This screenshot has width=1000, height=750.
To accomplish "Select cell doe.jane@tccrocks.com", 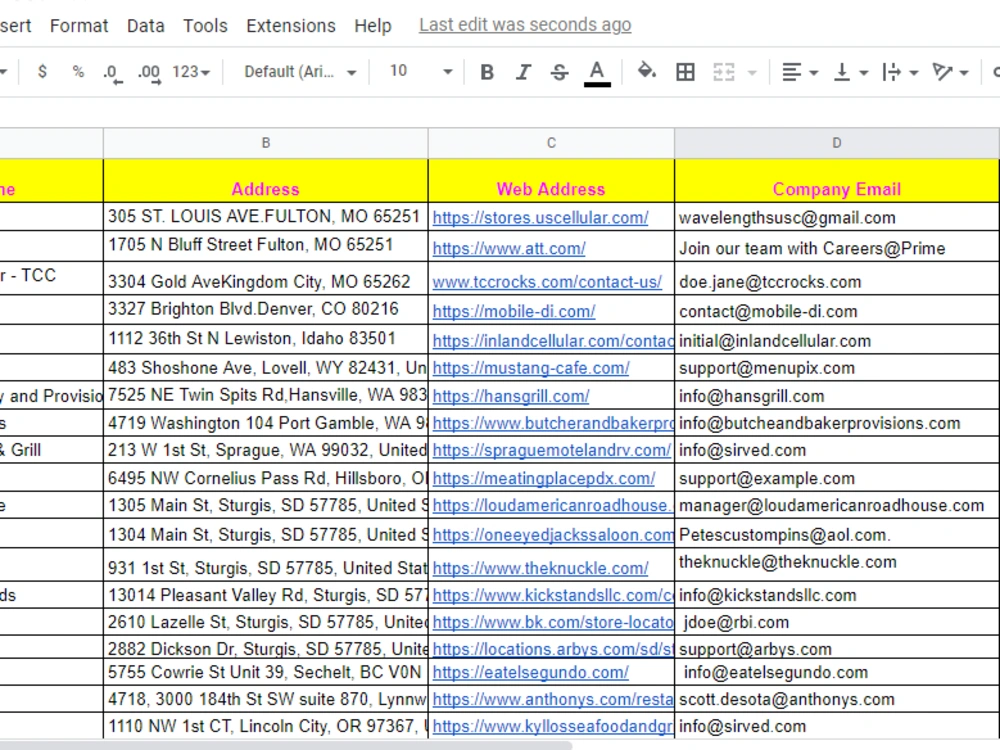I will [837, 279].
